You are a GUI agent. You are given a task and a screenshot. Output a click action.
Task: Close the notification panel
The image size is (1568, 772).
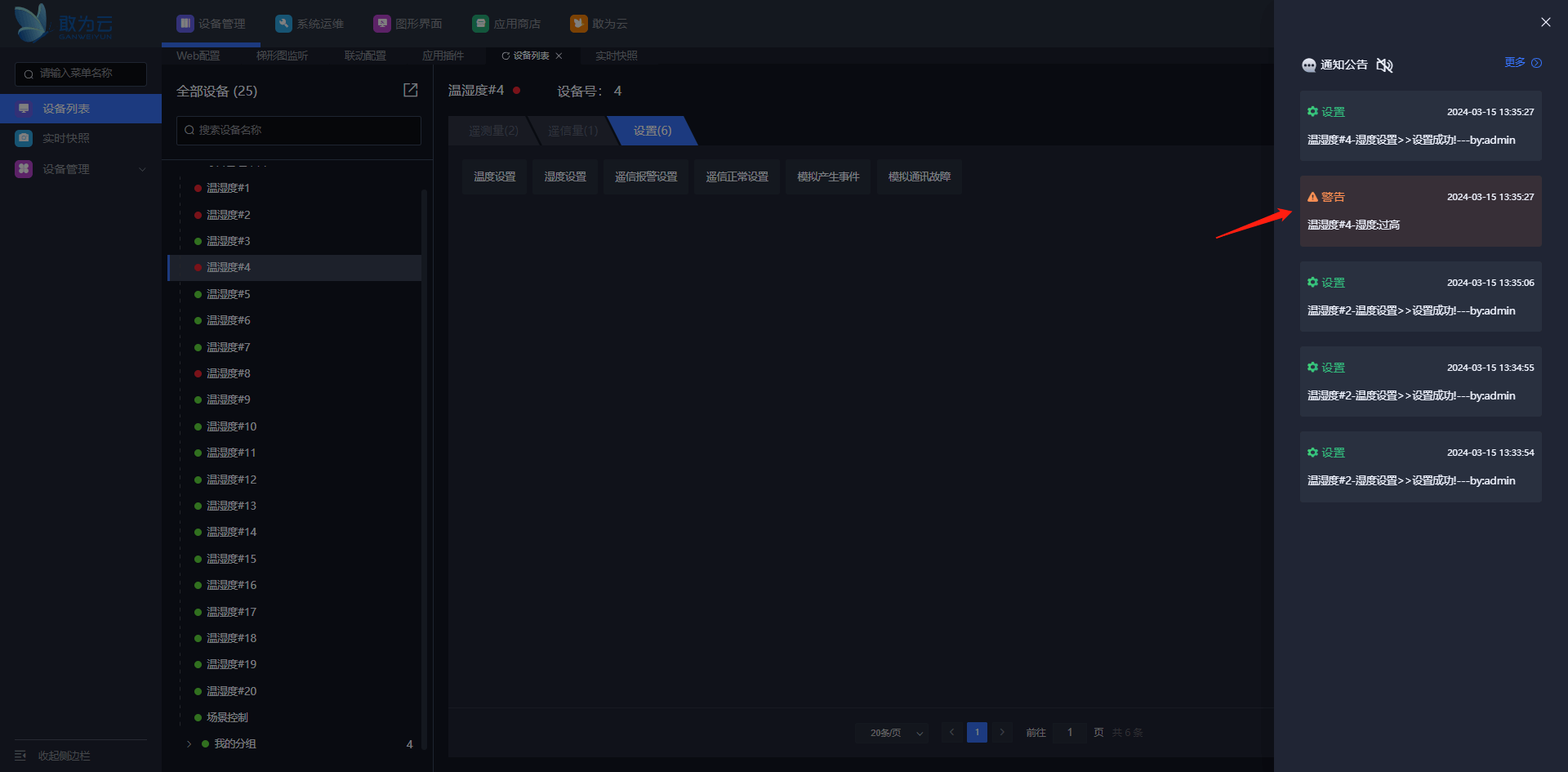[x=1545, y=22]
